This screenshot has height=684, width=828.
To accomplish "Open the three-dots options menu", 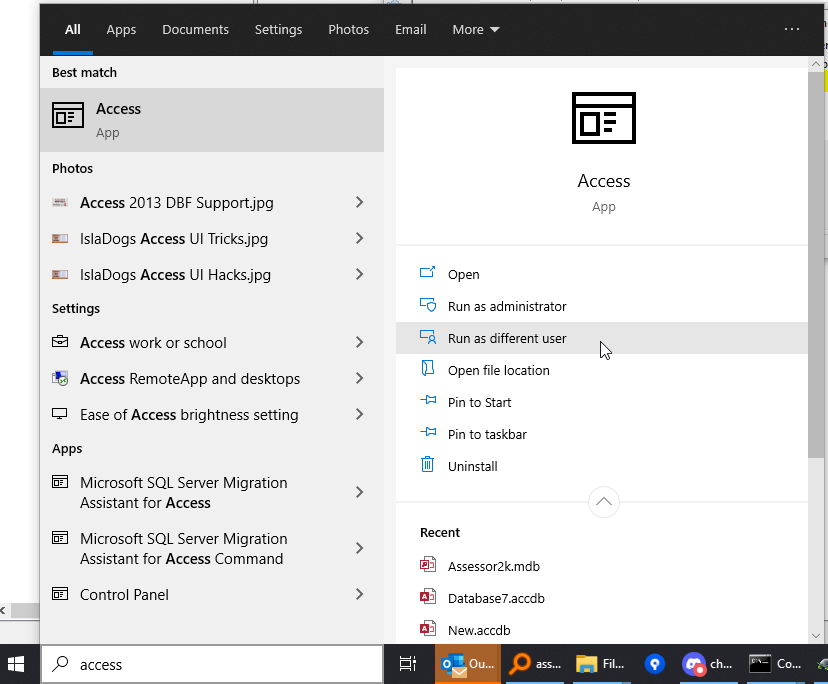I will [792, 29].
